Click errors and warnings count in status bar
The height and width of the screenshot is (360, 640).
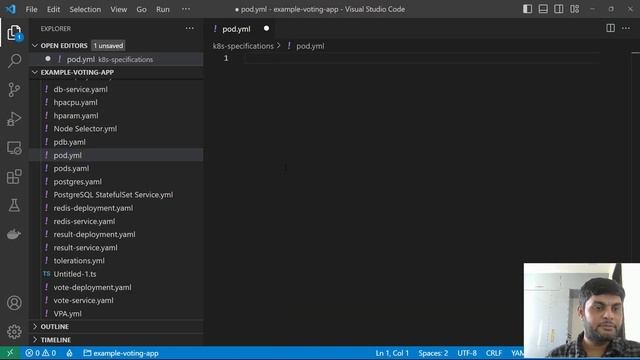tap(40, 353)
